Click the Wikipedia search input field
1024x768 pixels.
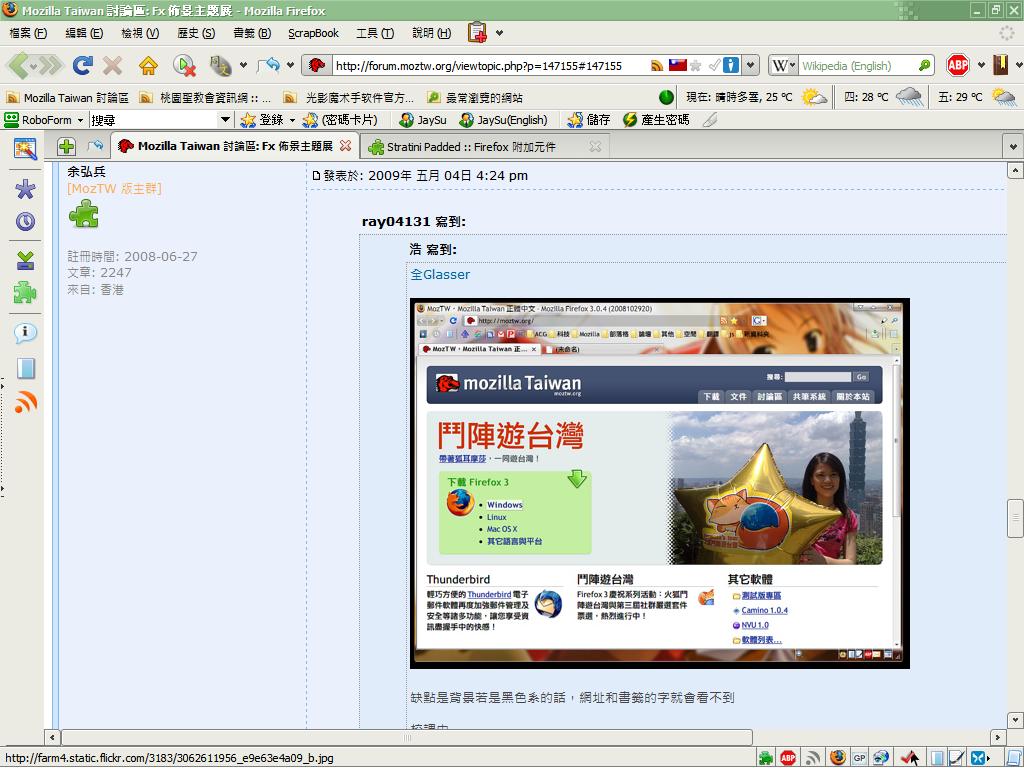pos(856,66)
